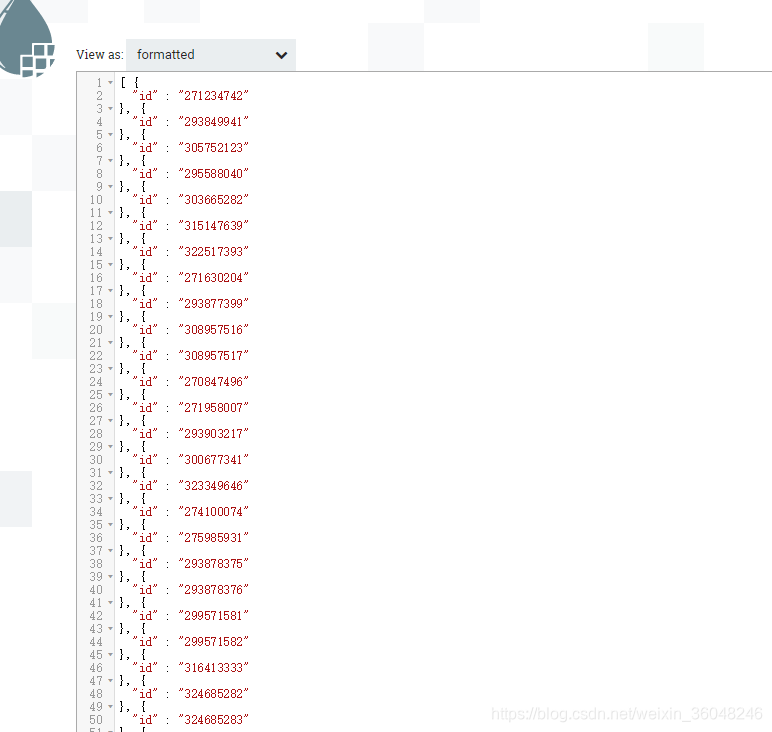
Task: Click the id value "271958007"
Action: 214,408
